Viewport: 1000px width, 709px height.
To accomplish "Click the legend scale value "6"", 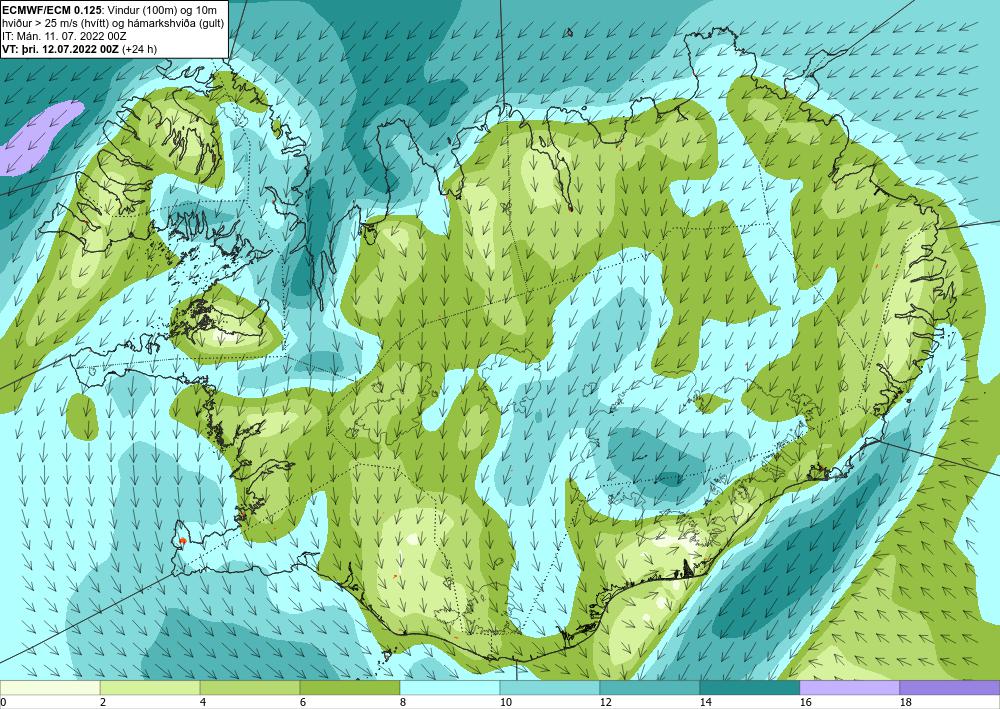I will (302, 702).
